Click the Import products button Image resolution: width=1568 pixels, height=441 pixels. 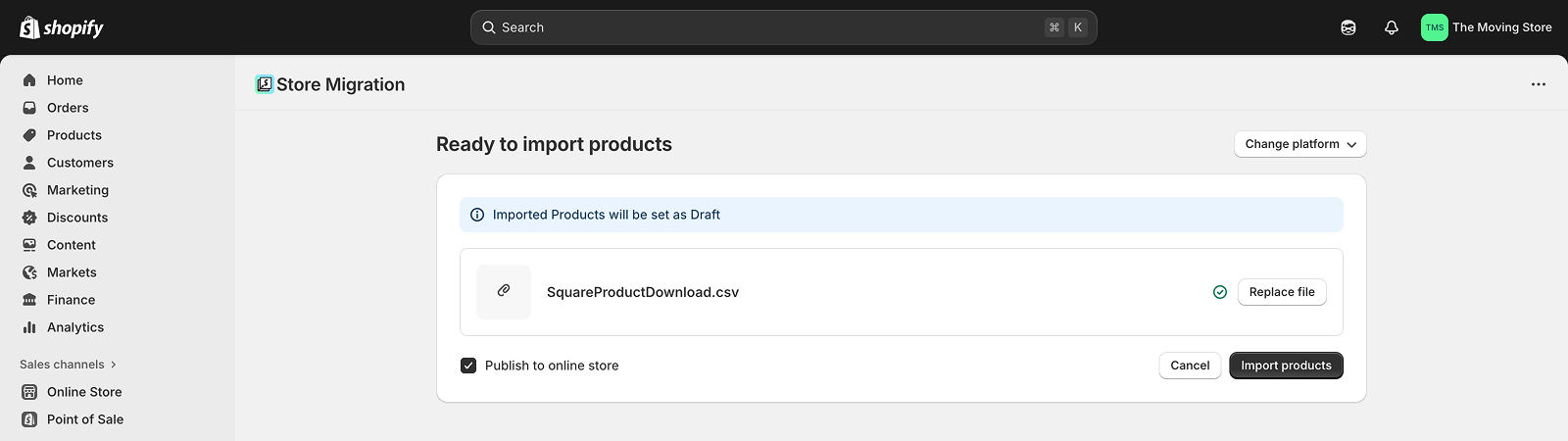(1286, 366)
